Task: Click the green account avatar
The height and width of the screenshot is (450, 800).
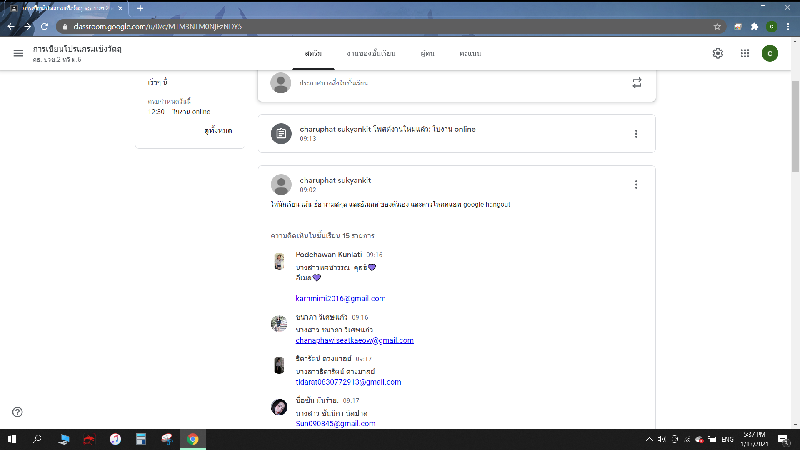Action: click(769, 53)
